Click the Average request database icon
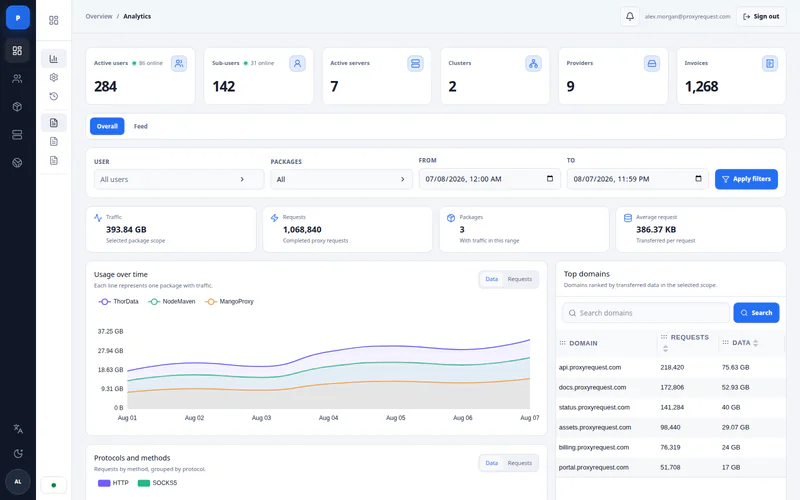The width and height of the screenshot is (800, 500). [x=628, y=218]
